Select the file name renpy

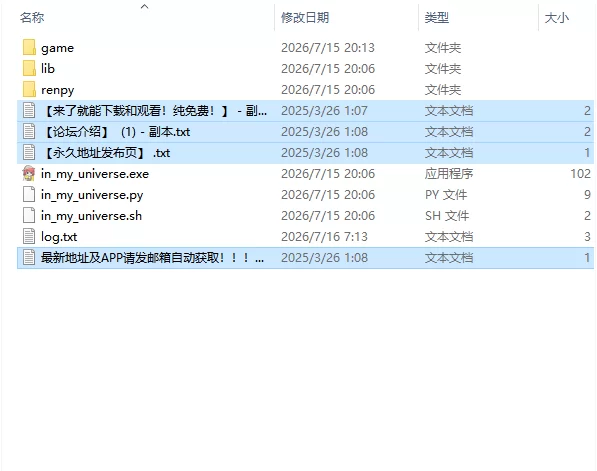pos(57,91)
